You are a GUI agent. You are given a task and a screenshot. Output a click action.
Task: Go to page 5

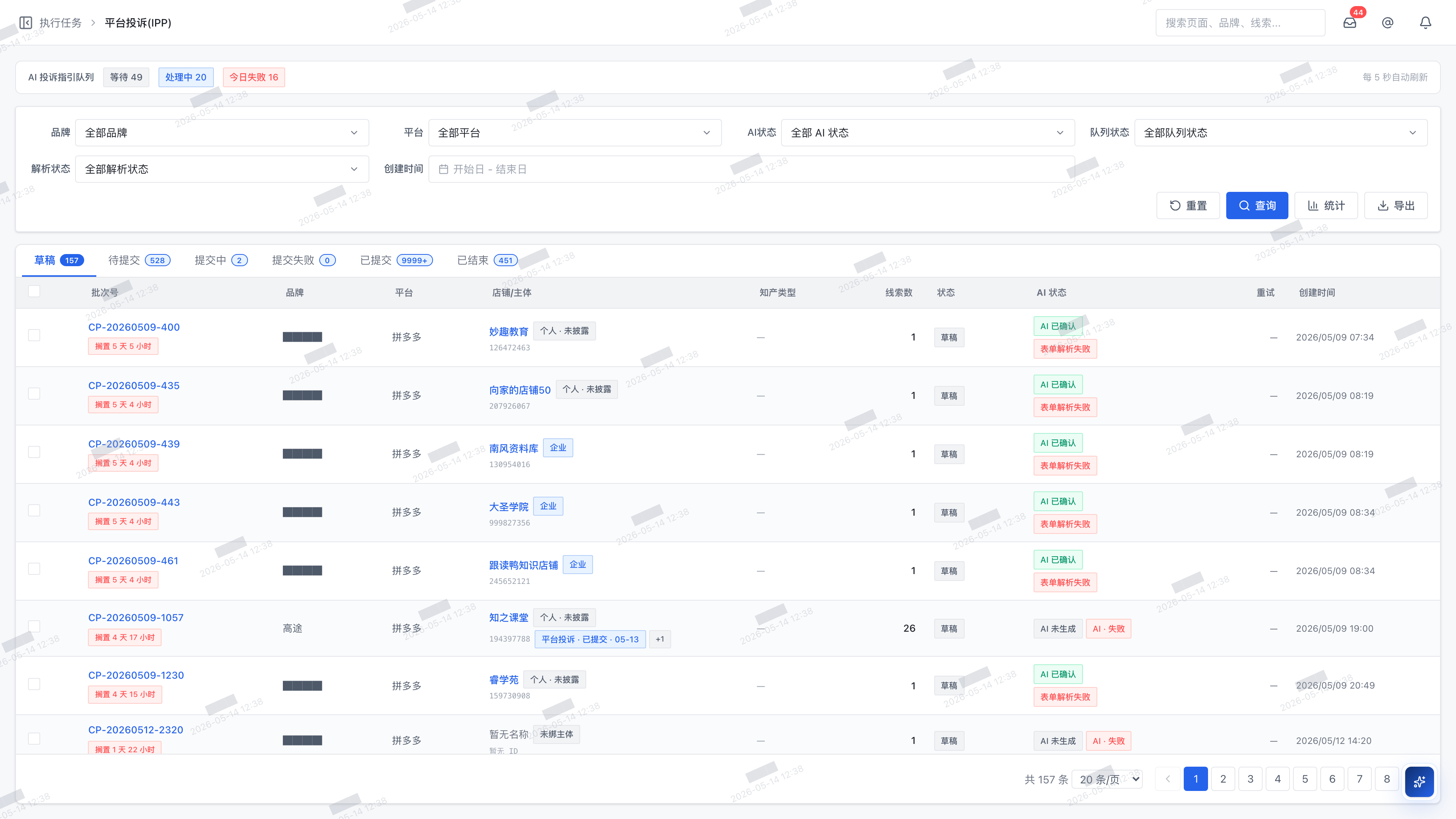[x=1305, y=779]
